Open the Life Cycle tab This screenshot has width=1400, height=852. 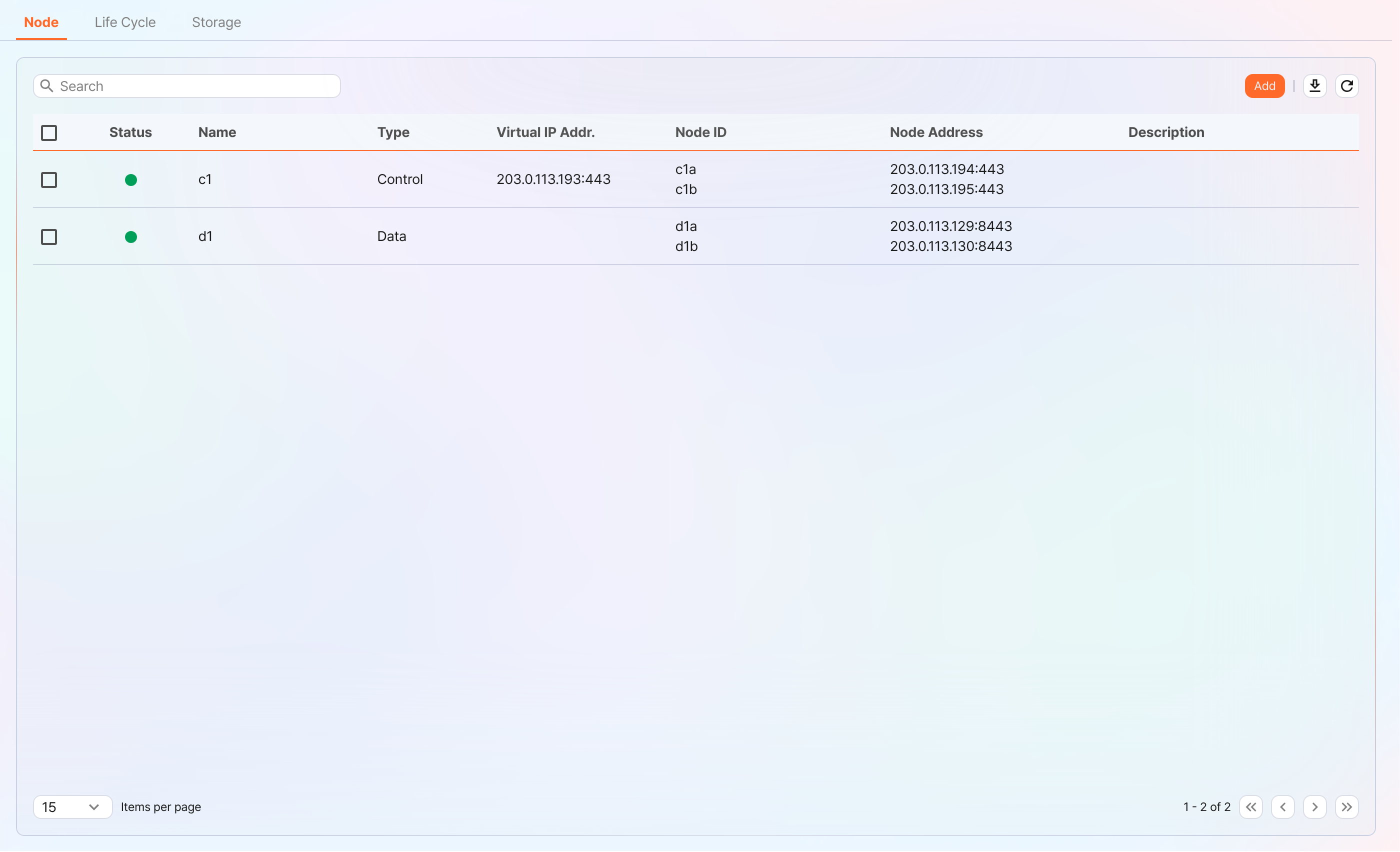125,22
